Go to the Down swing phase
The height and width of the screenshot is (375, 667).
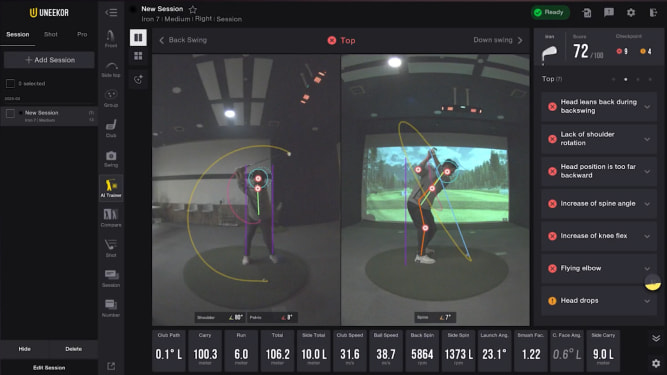pos(498,40)
